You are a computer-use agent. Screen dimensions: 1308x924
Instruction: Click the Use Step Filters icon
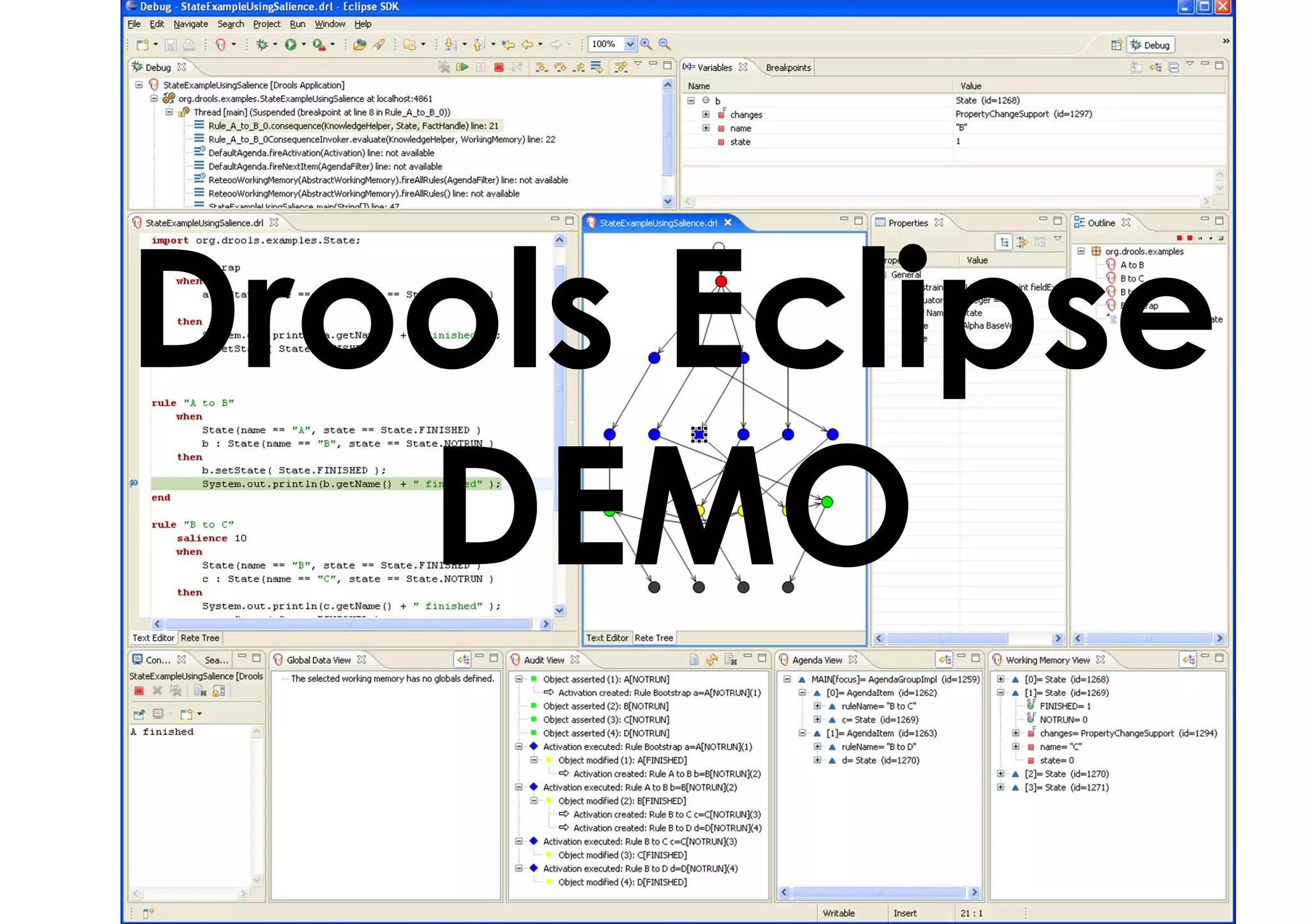(620, 67)
